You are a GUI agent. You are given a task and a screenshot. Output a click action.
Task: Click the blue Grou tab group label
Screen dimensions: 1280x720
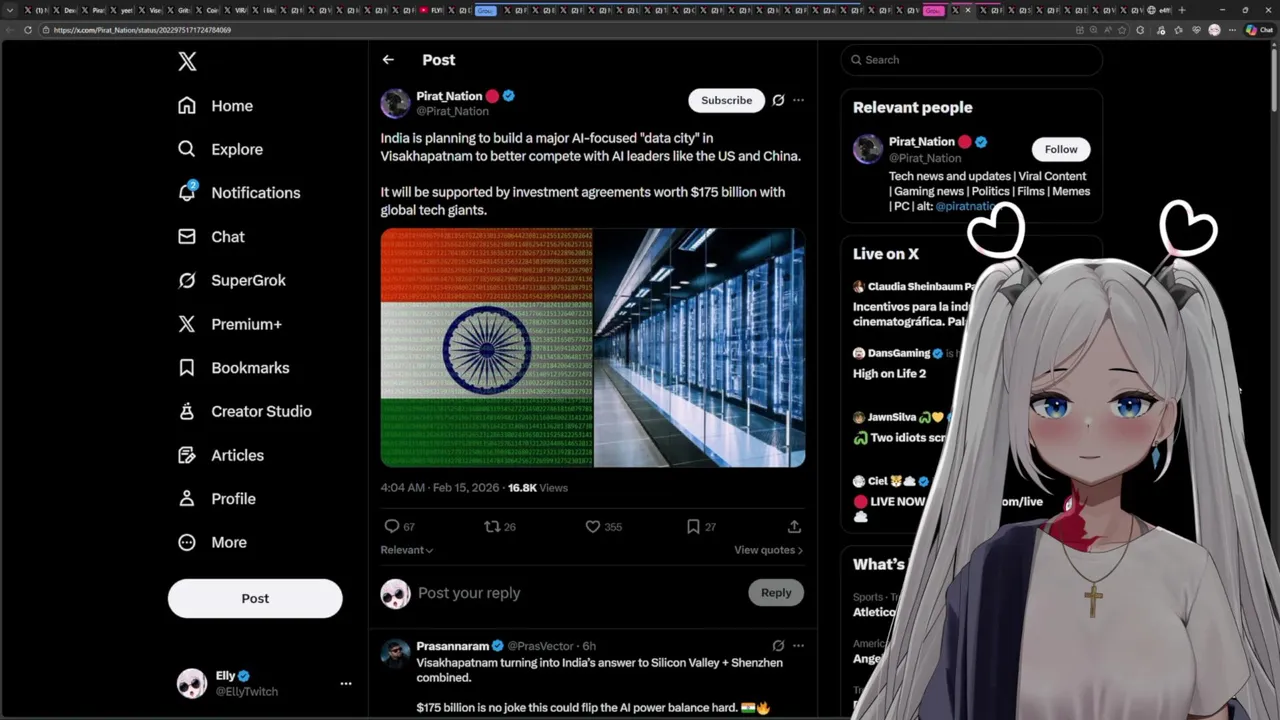(485, 10)
